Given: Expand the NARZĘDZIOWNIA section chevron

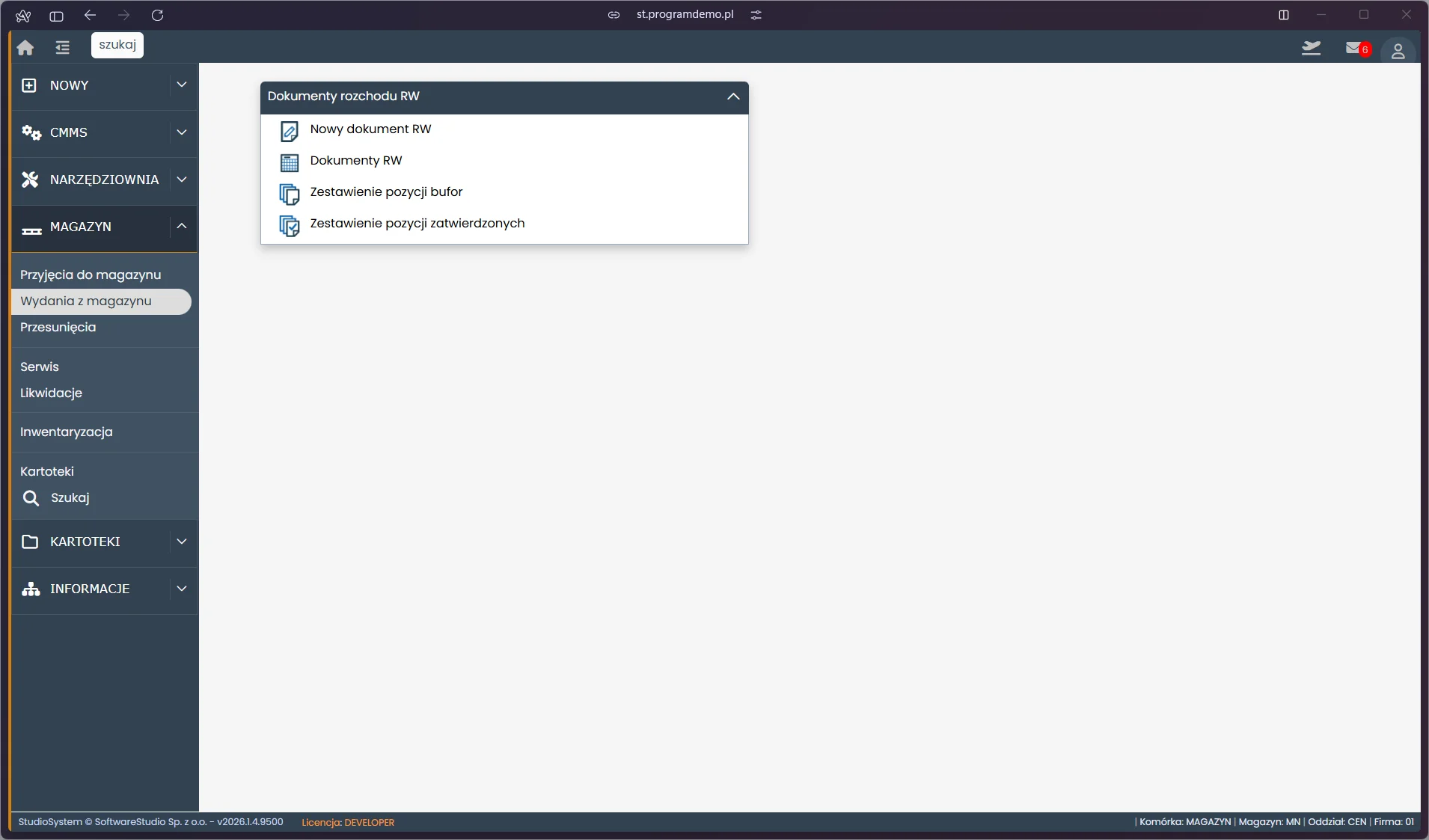Looking at the screenshot, I should click(x=182, y=180).
